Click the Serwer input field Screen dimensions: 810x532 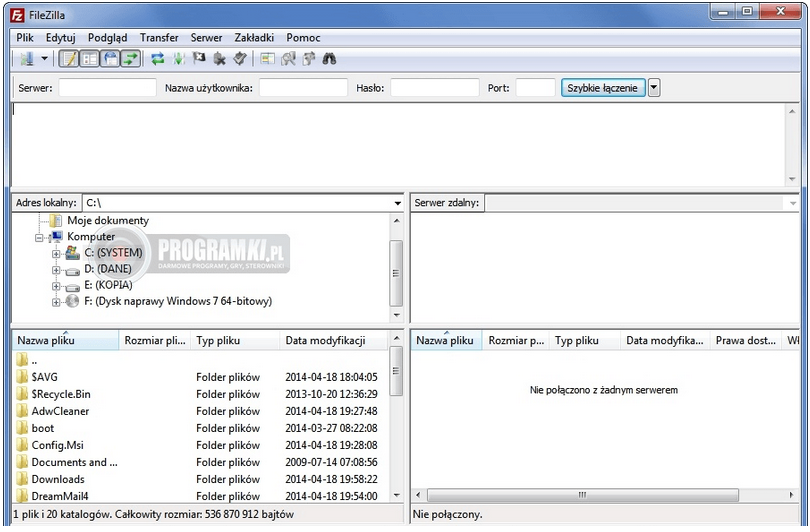107,88
